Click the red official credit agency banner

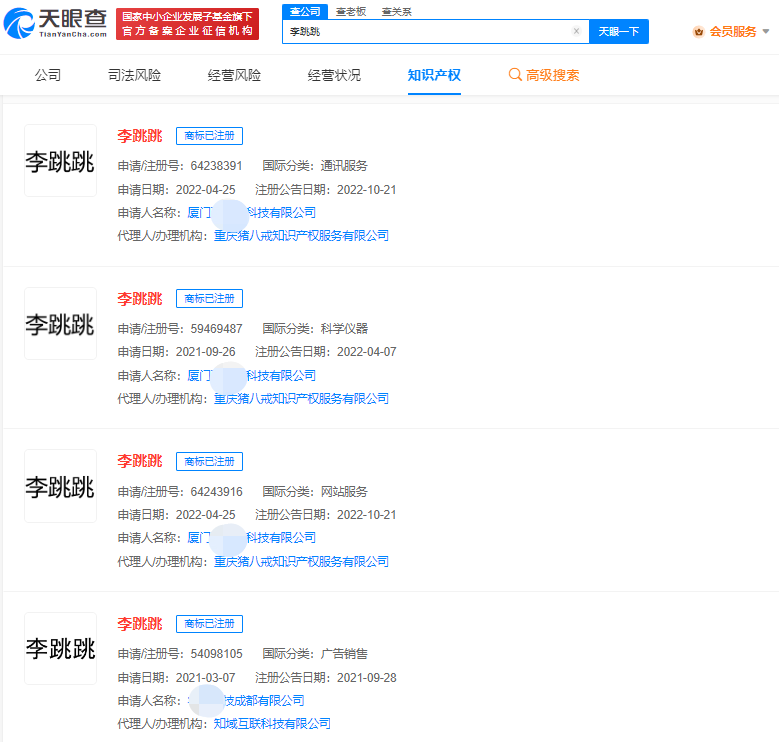pos(187,24)
